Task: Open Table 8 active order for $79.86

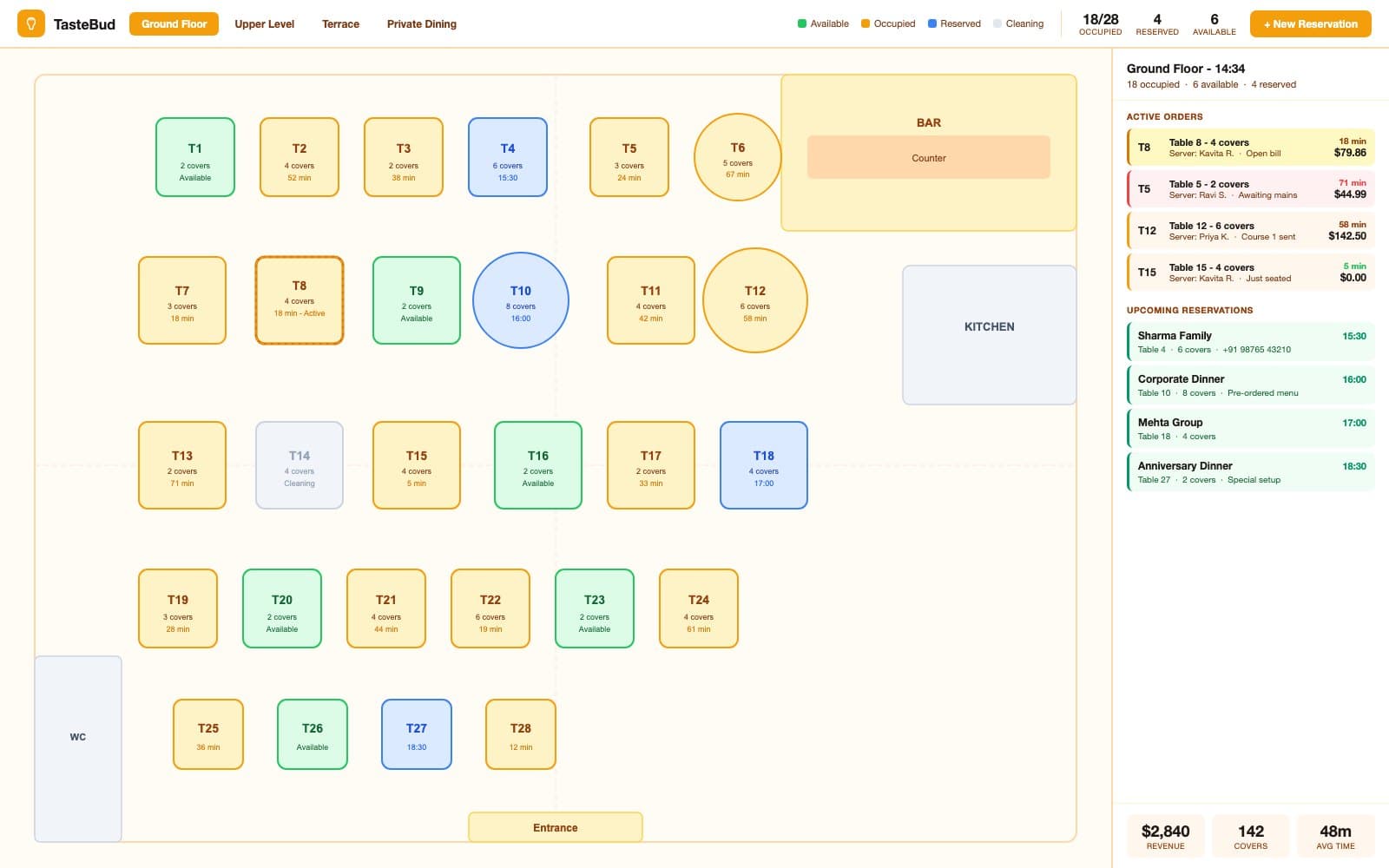Action: (x=1250, y=148)
